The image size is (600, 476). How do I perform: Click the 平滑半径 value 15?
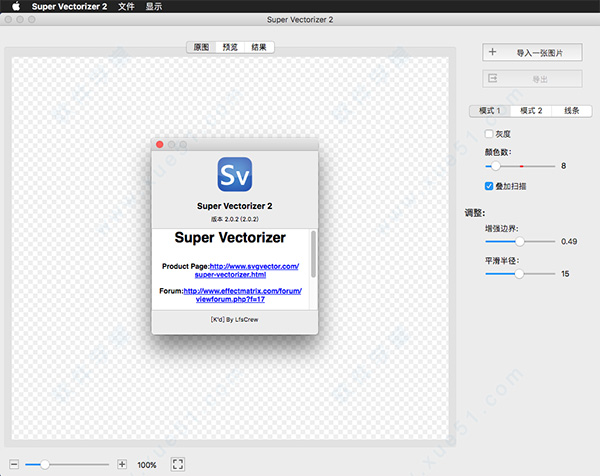point(565,274)
